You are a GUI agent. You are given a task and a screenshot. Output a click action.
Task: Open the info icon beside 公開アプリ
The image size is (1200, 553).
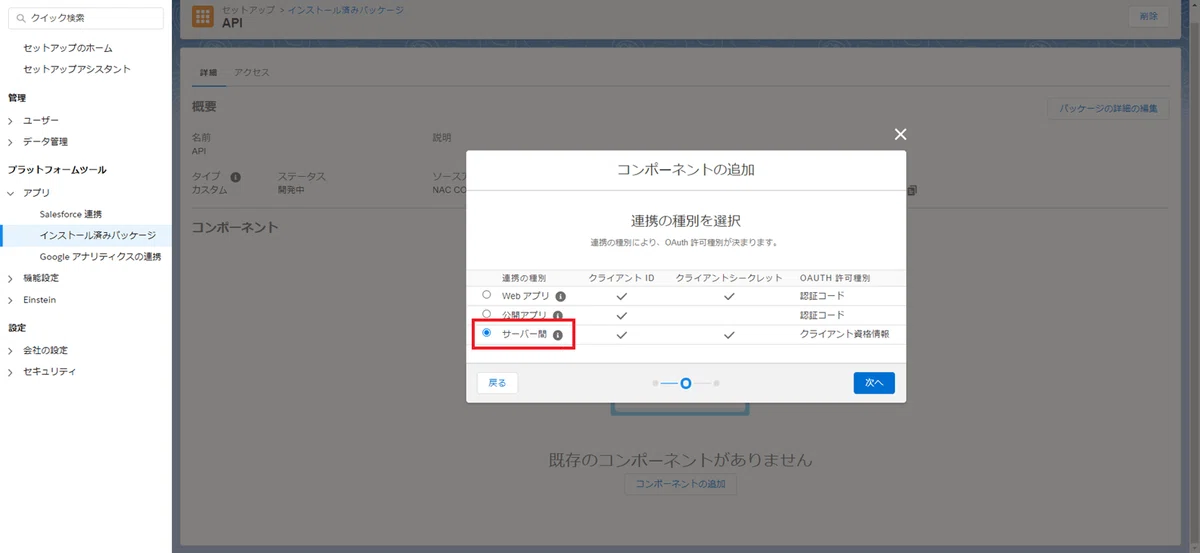[x=557, y=315]
